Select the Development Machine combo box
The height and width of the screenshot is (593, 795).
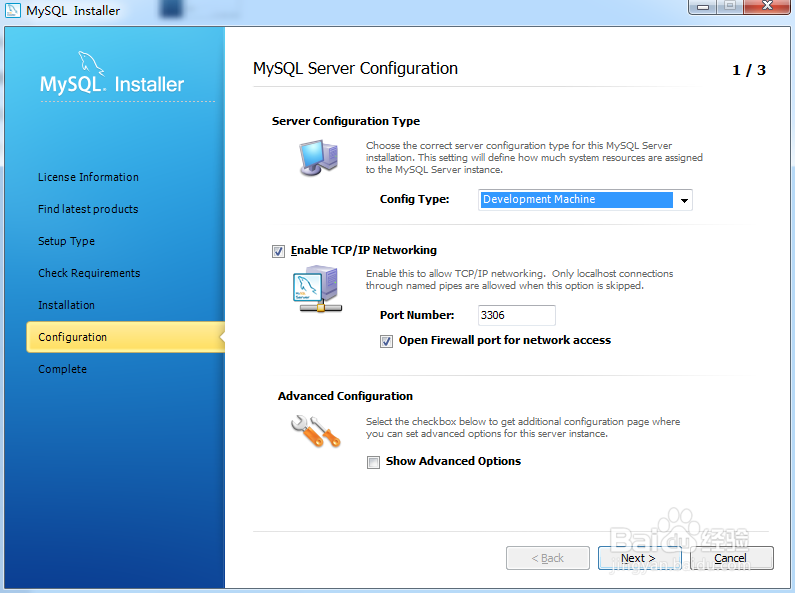click(x=585, y=200)
